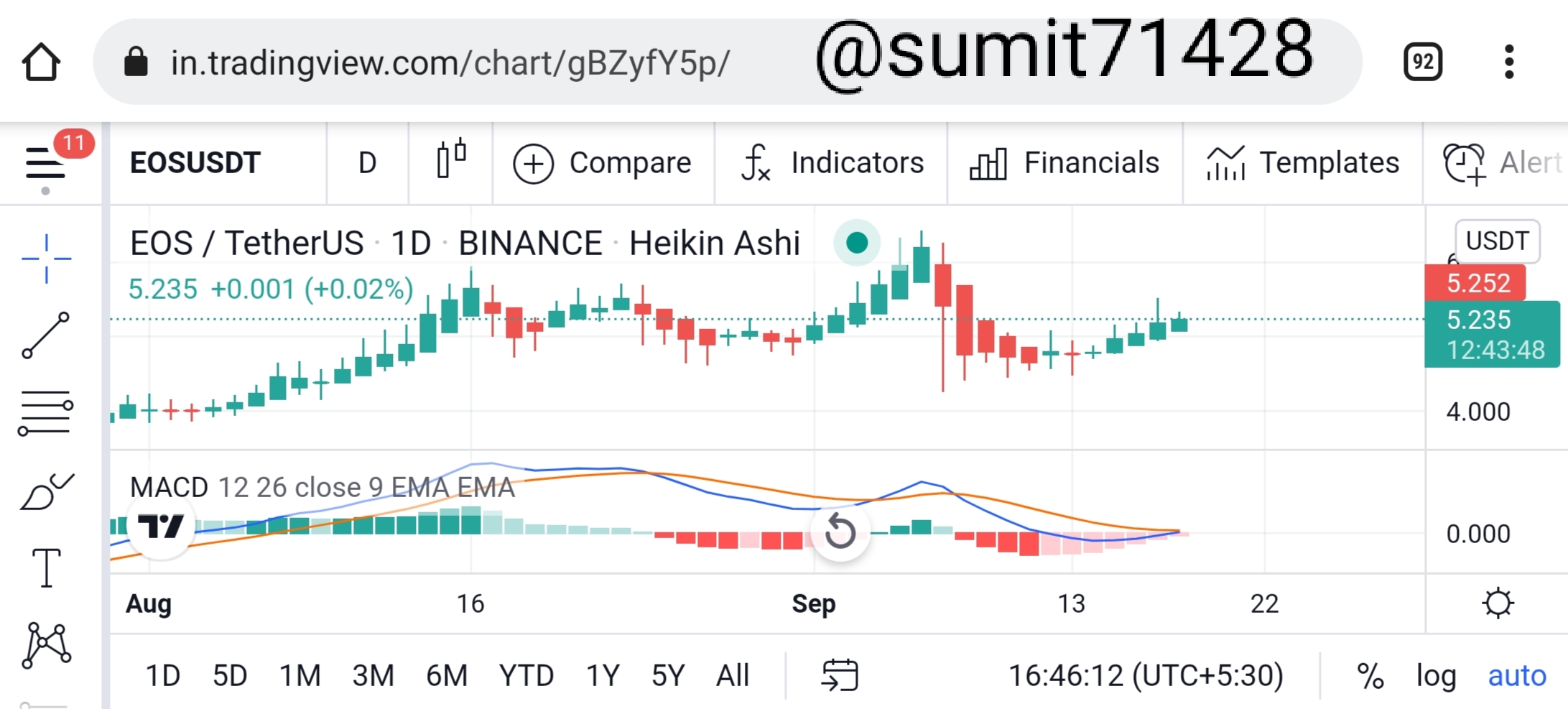1568x709 pixels.
Task: Toggle auto scale mode
Action: pos(1517,676)
